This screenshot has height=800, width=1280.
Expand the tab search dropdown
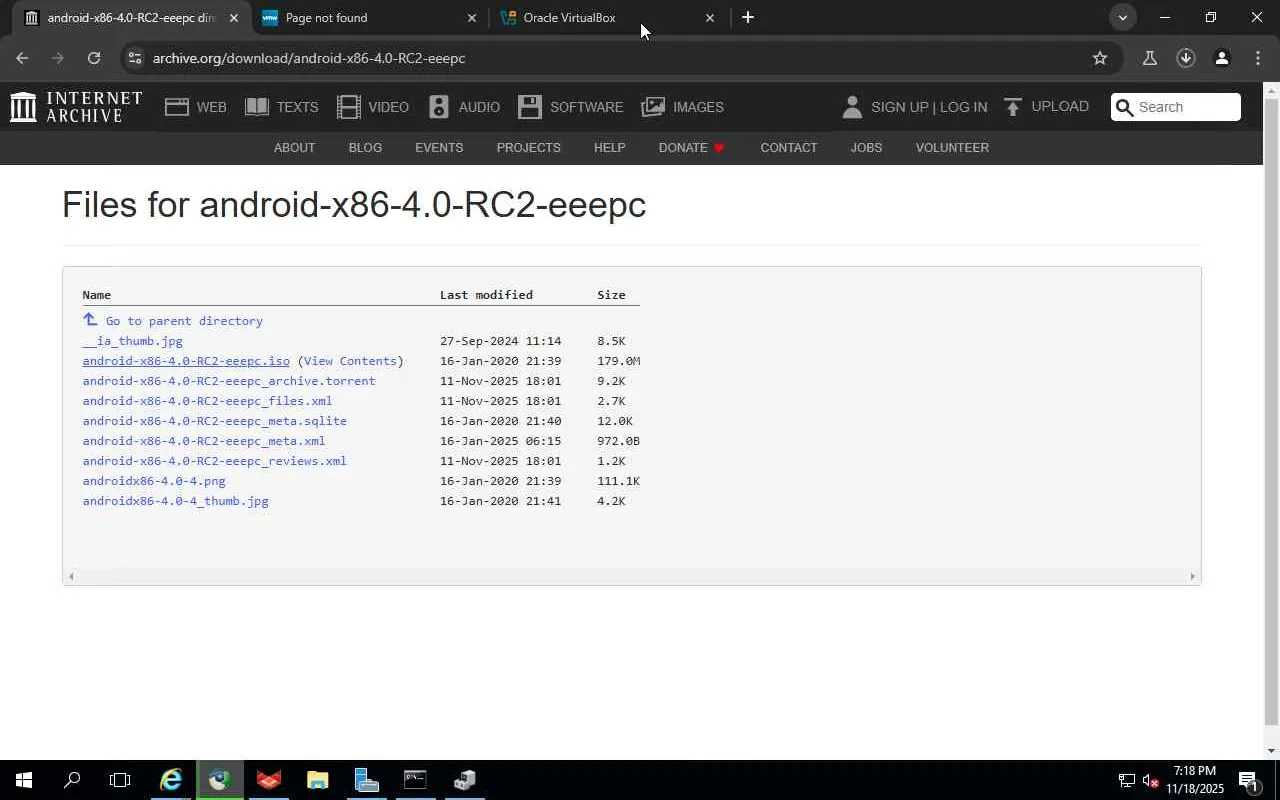click(x=1123, y=17)
